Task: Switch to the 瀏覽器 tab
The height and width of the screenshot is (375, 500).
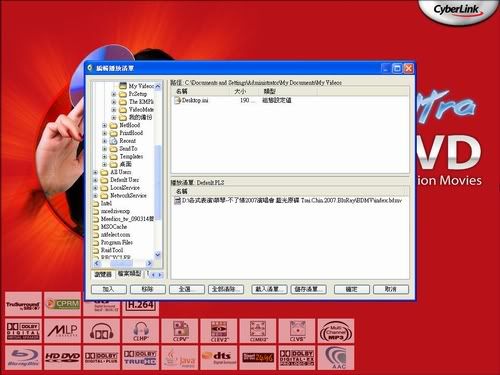Action: coord(103,274)
